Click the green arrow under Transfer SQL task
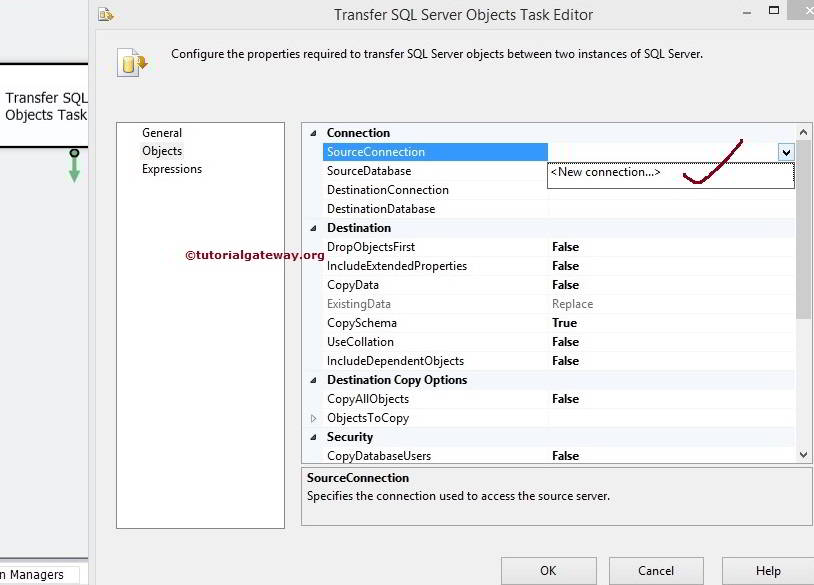The height and width of the screenshot is (585, 814). click(74, 166)
